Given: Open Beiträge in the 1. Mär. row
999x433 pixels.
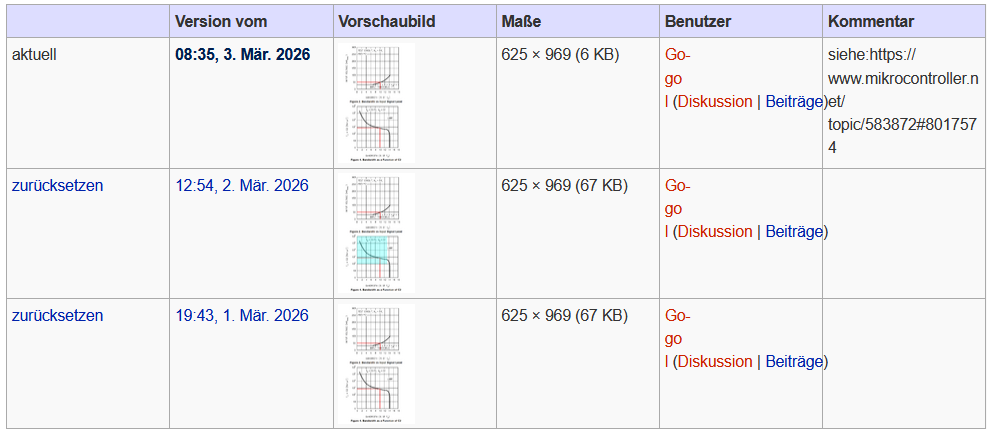Looking at the screenshot, I should coord(794,361).
